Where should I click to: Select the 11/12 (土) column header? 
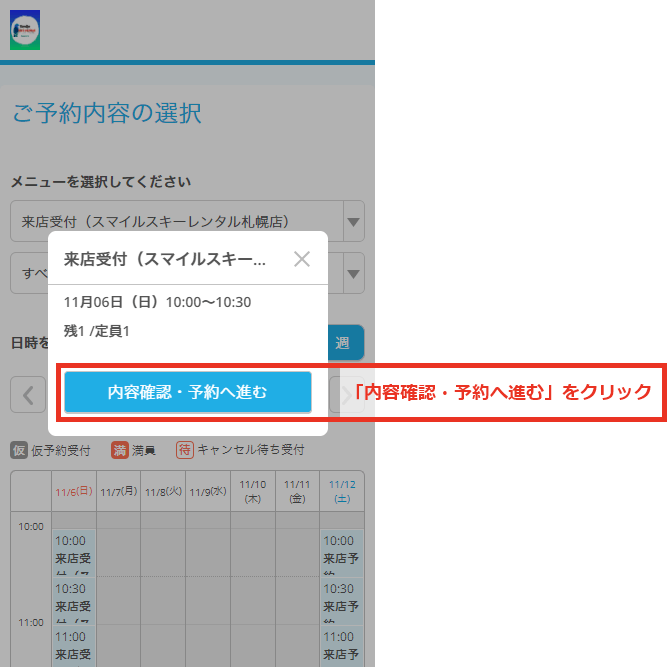(x=342, y=491)
